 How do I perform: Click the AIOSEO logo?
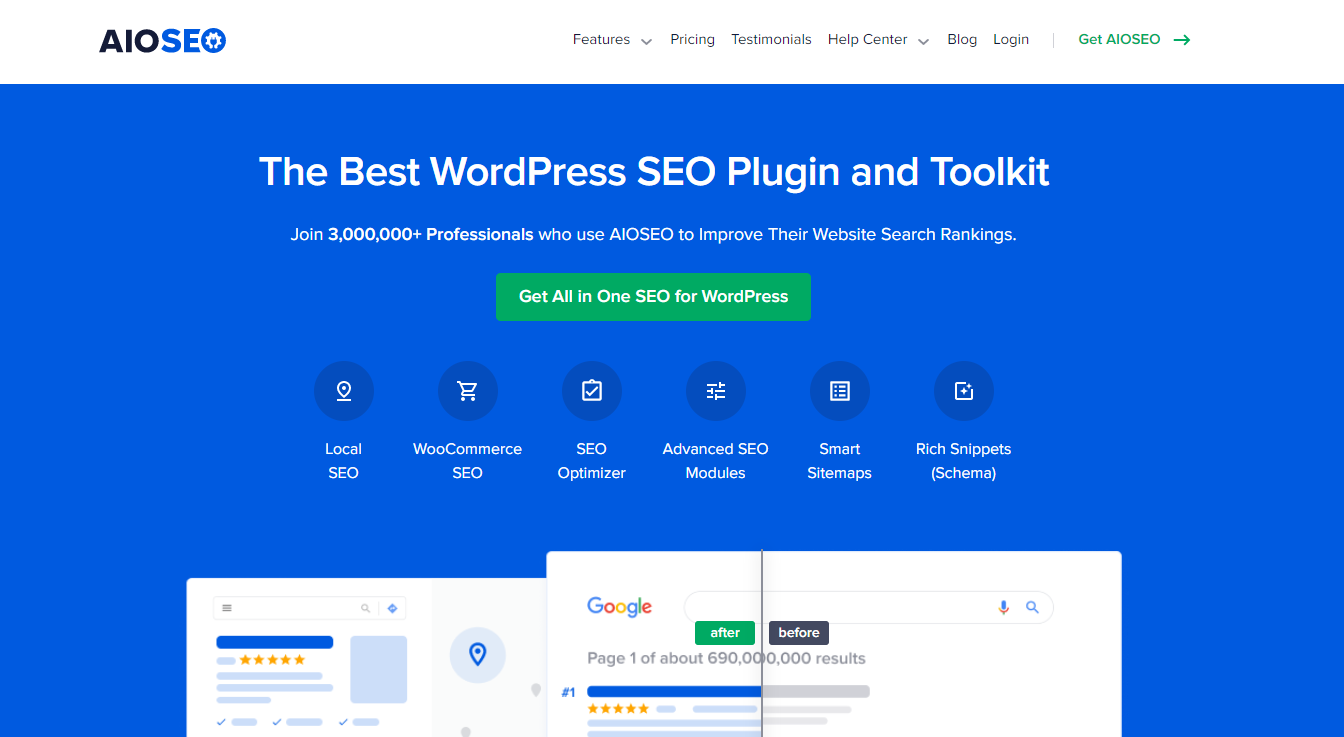(x=162, y=40)
